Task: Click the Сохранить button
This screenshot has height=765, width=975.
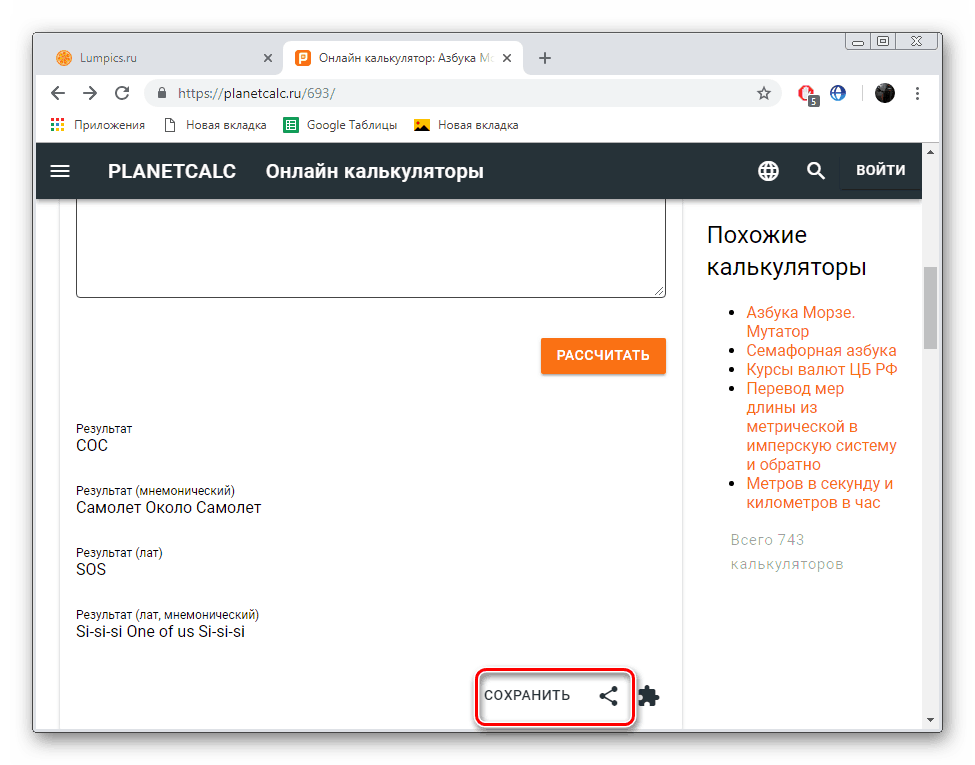Action: [527, 696]
